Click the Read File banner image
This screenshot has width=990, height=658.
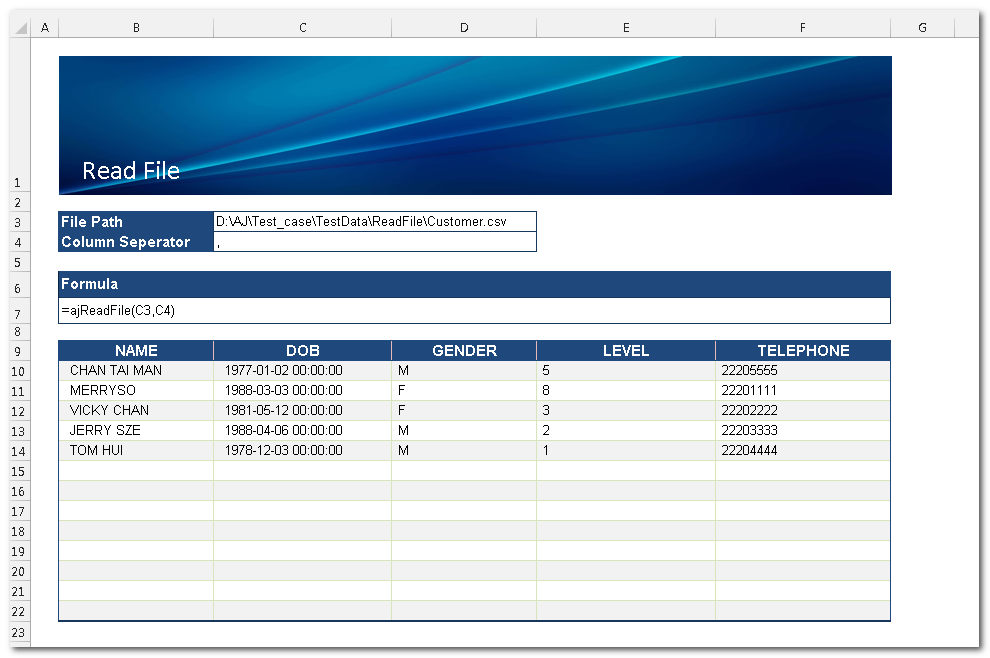tap(475, 125)
